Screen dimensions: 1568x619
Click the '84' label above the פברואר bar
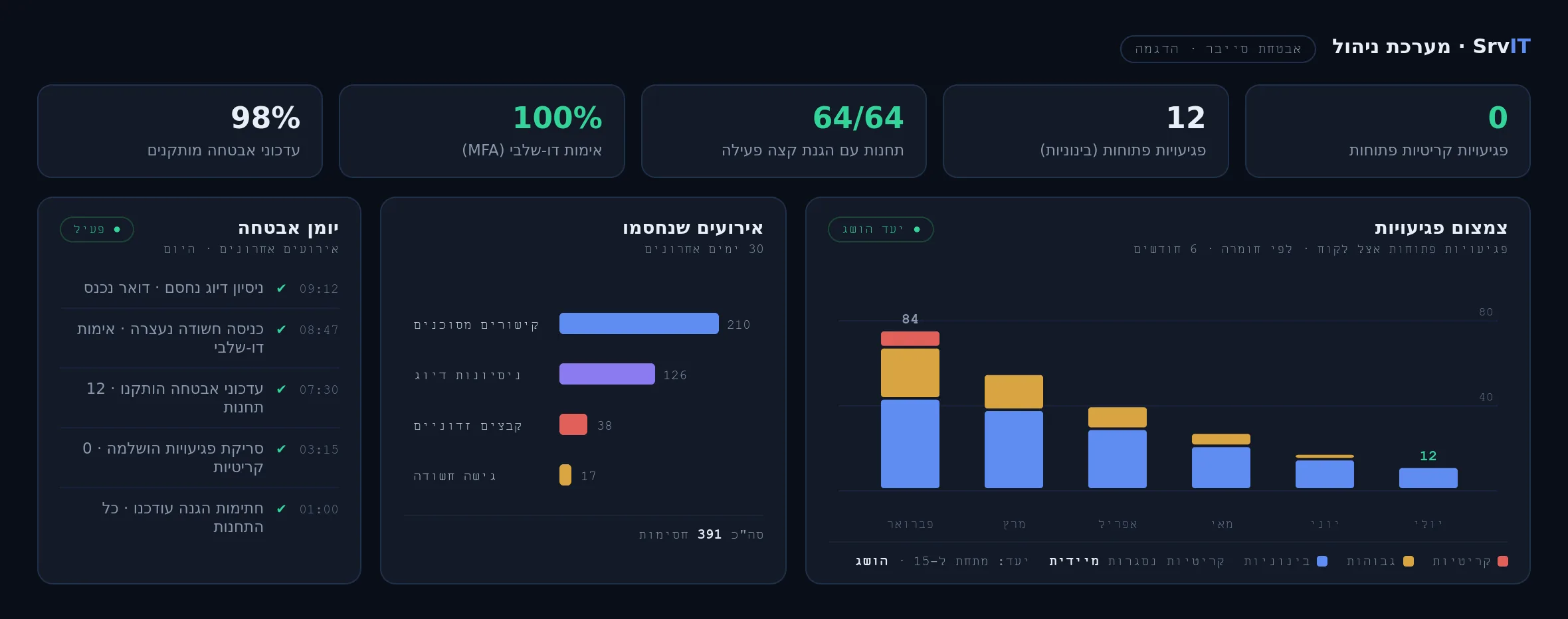coord(910,319)
